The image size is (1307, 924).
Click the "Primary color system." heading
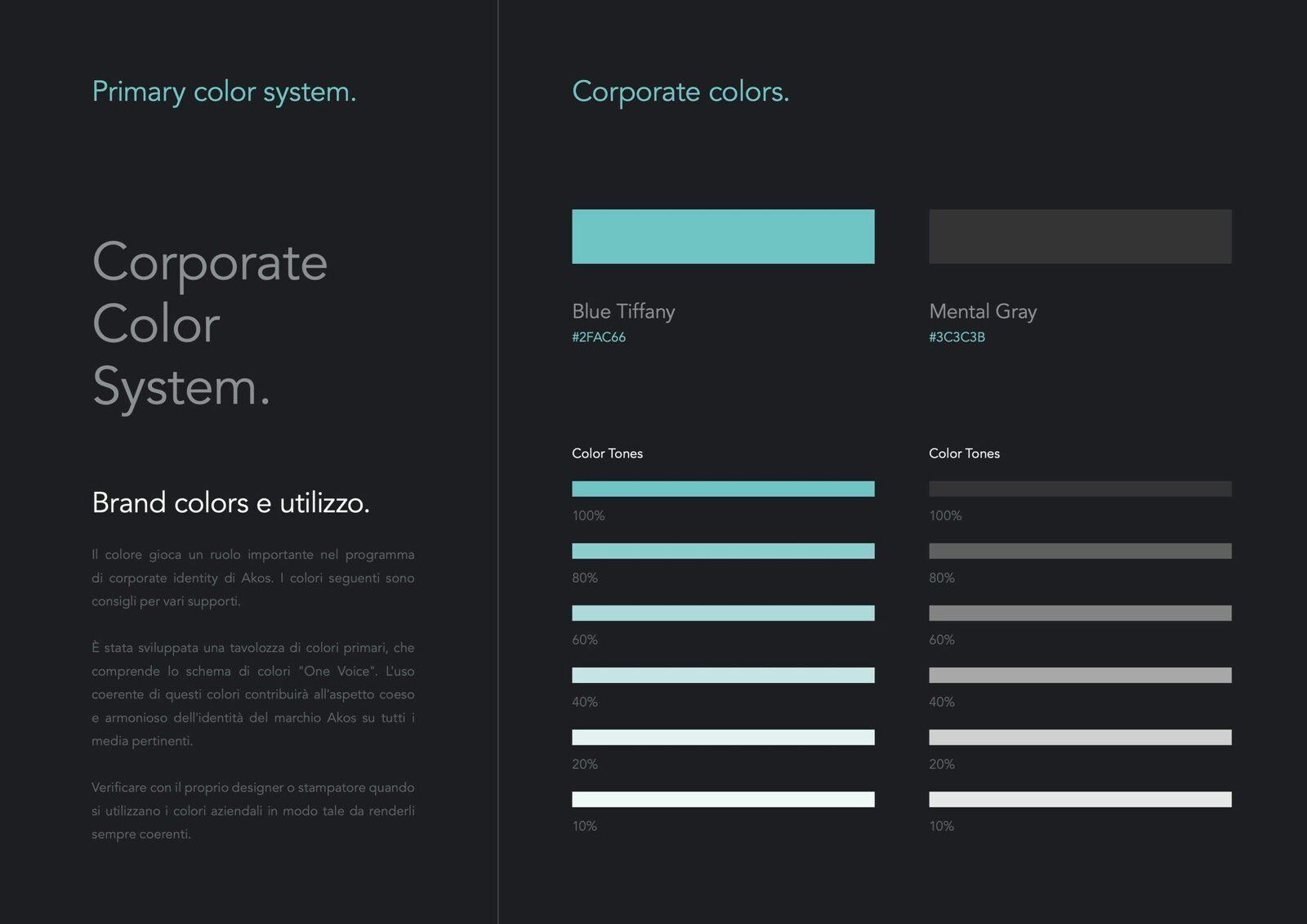pyautogui.click(x=224, y=92)
